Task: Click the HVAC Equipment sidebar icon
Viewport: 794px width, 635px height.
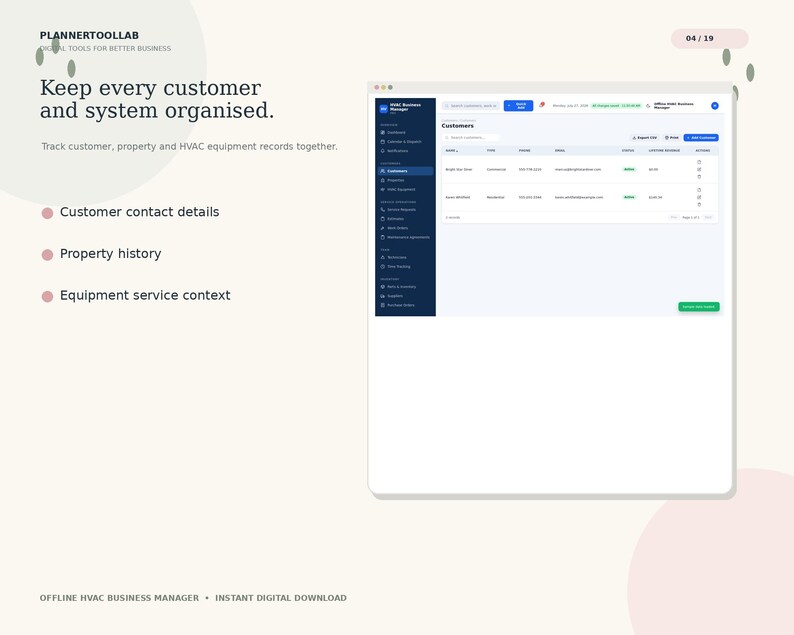Action: (382, 189)
